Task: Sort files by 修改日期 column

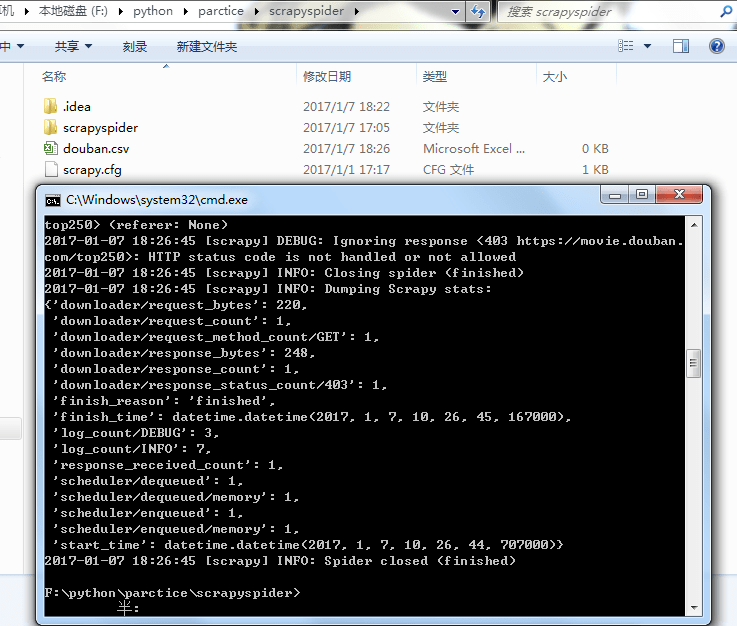Action: point(327,76)
